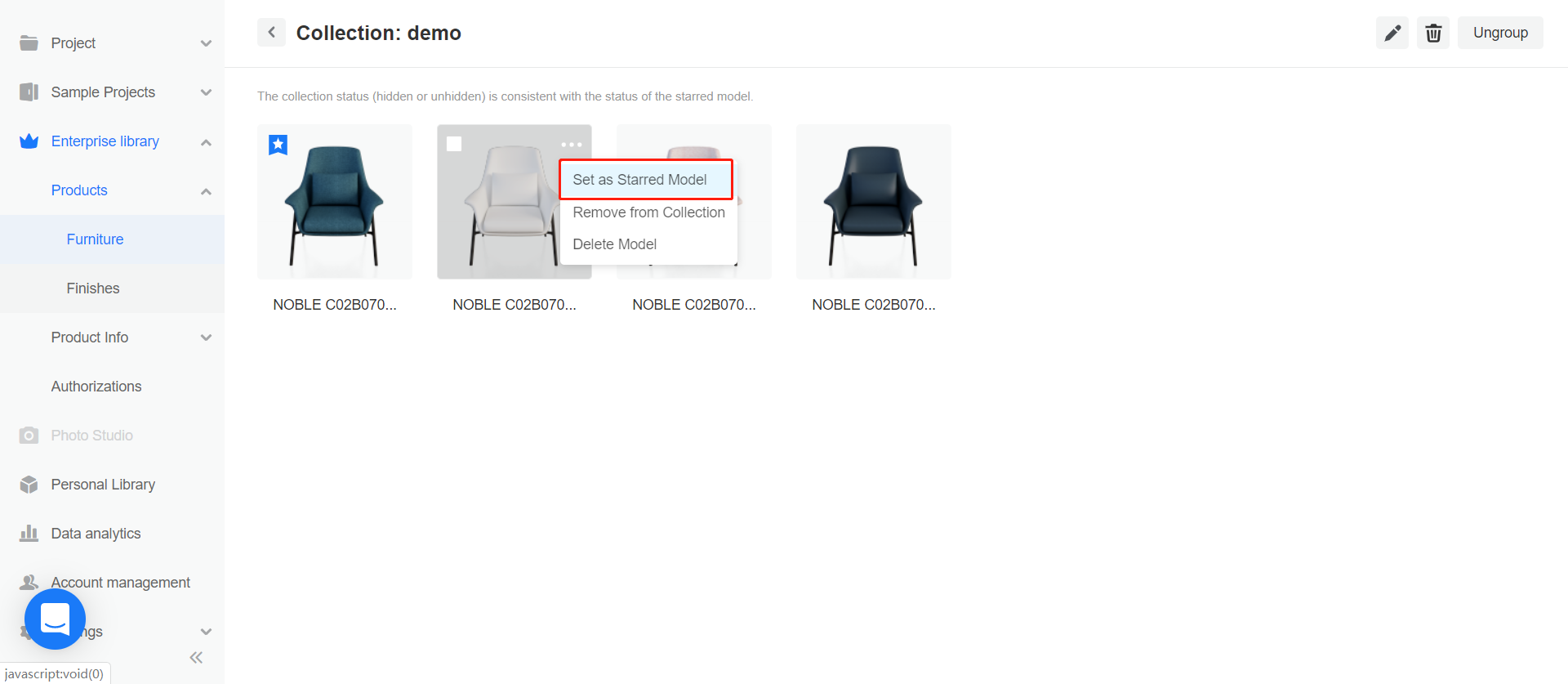Select the teal chair thumbnail

(335, 202)
